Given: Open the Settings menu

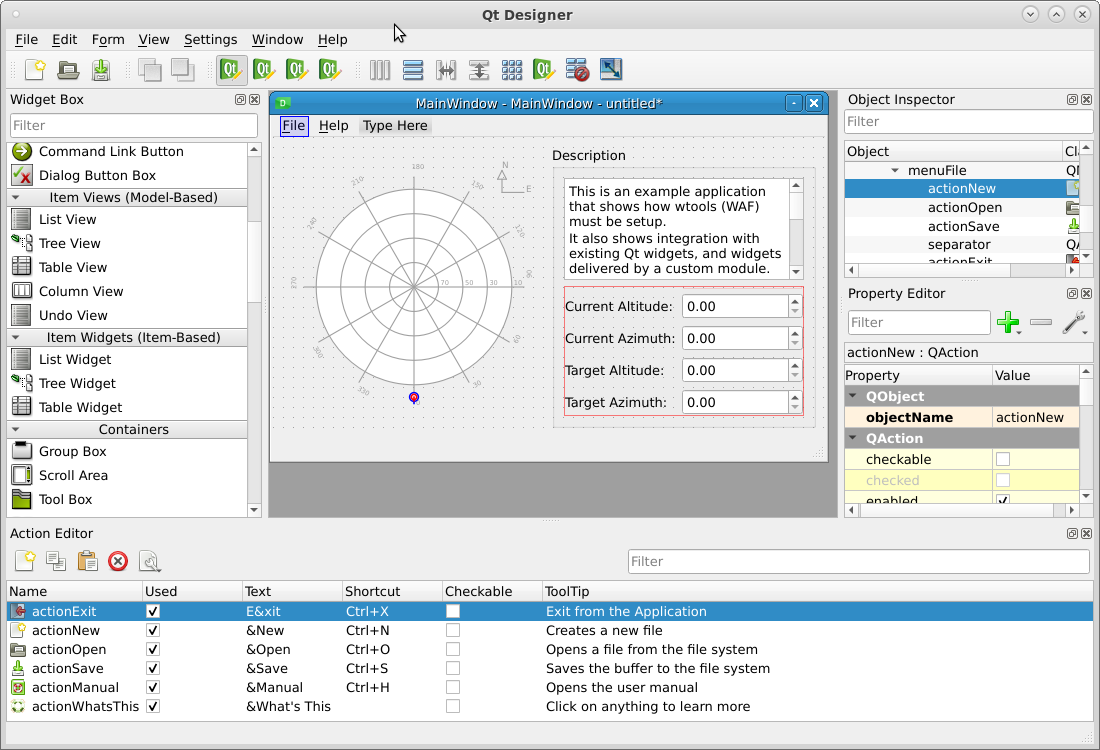Looking at the screenshot, I should pyautogui.click(x=210, y=39).
